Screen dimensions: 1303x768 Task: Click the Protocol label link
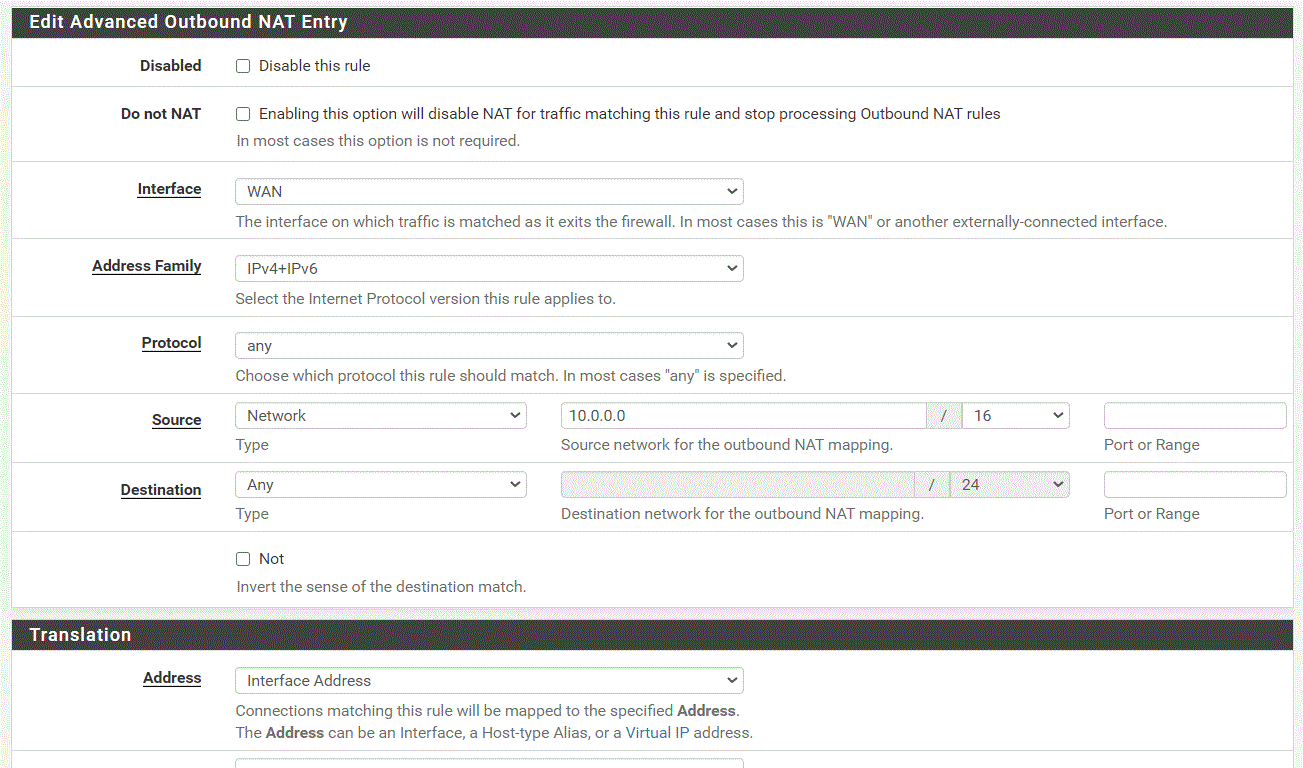click(171, 343)
